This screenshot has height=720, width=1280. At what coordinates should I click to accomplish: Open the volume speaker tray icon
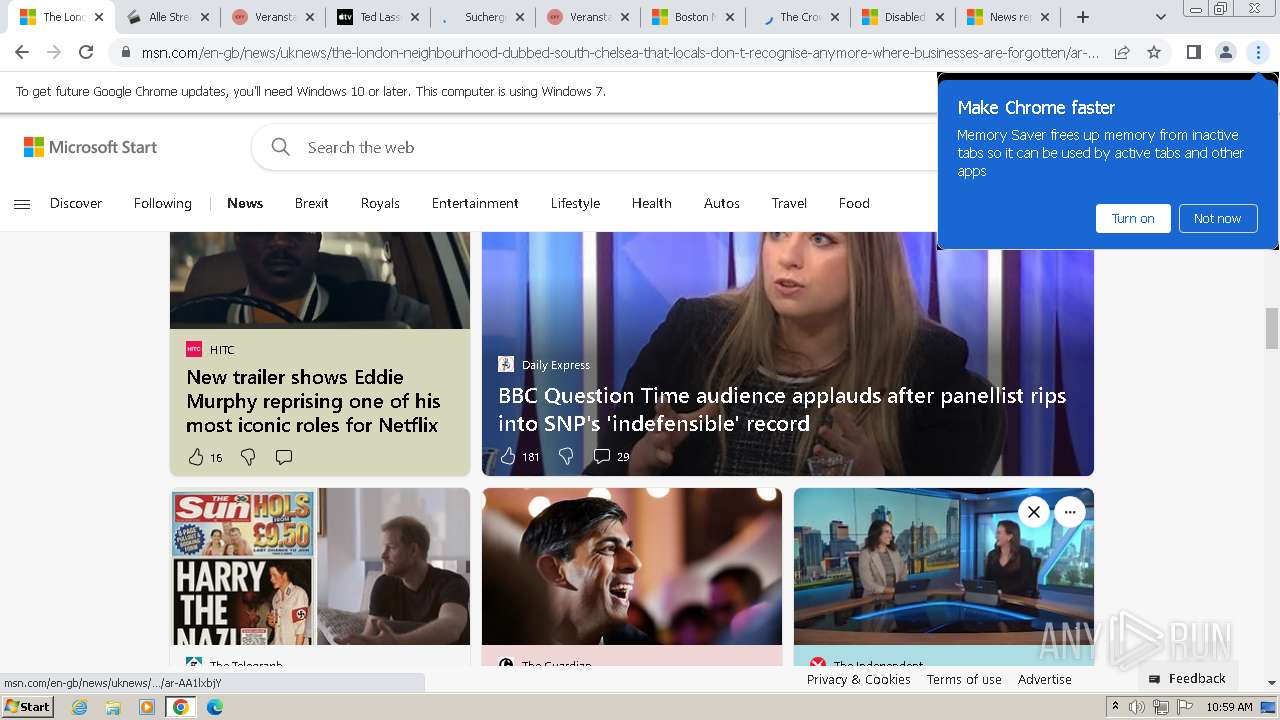click(1137, 707)
